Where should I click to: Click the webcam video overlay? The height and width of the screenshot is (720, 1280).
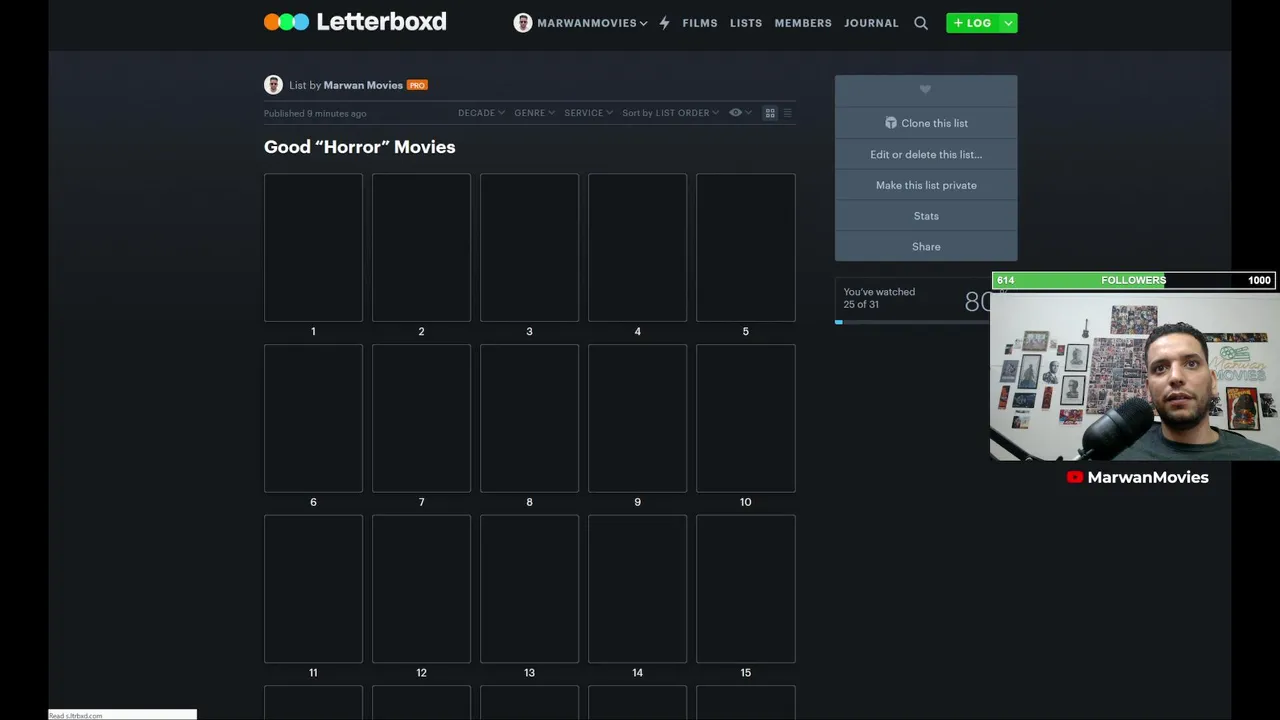pyautogui.click(x=1135, y=375)
